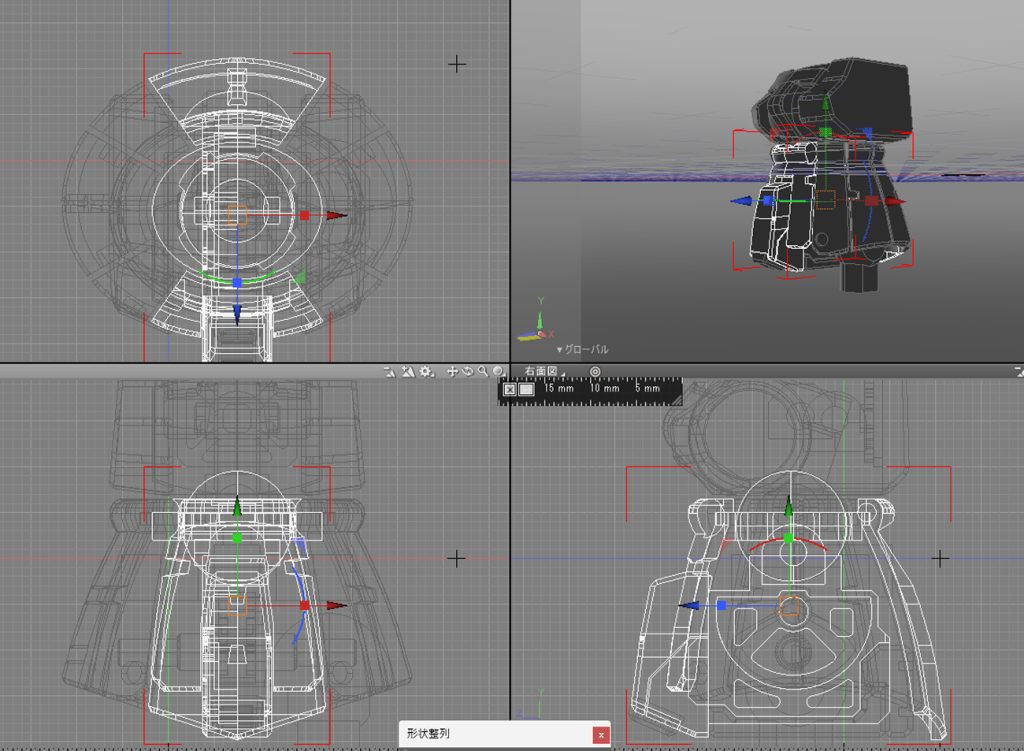Open the viewport settings gear menu
1024x751 pixels.
click(426, 372)
